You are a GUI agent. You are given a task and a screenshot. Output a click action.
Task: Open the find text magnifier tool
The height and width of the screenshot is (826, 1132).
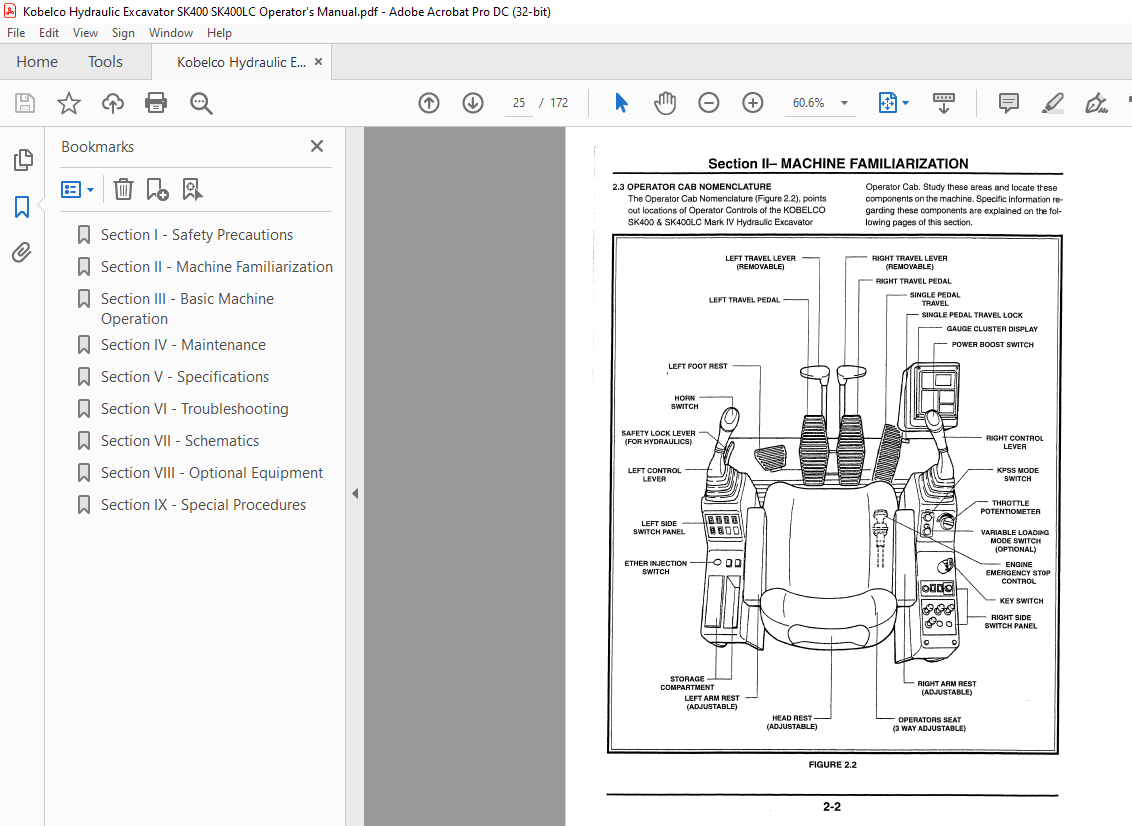tap(201, 103)
